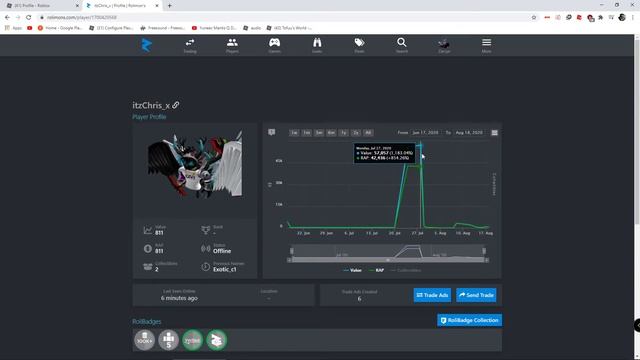Screen dimensions: 640x360
Task: Open the Tofuu's World bookmark
Action: (289, 28)
